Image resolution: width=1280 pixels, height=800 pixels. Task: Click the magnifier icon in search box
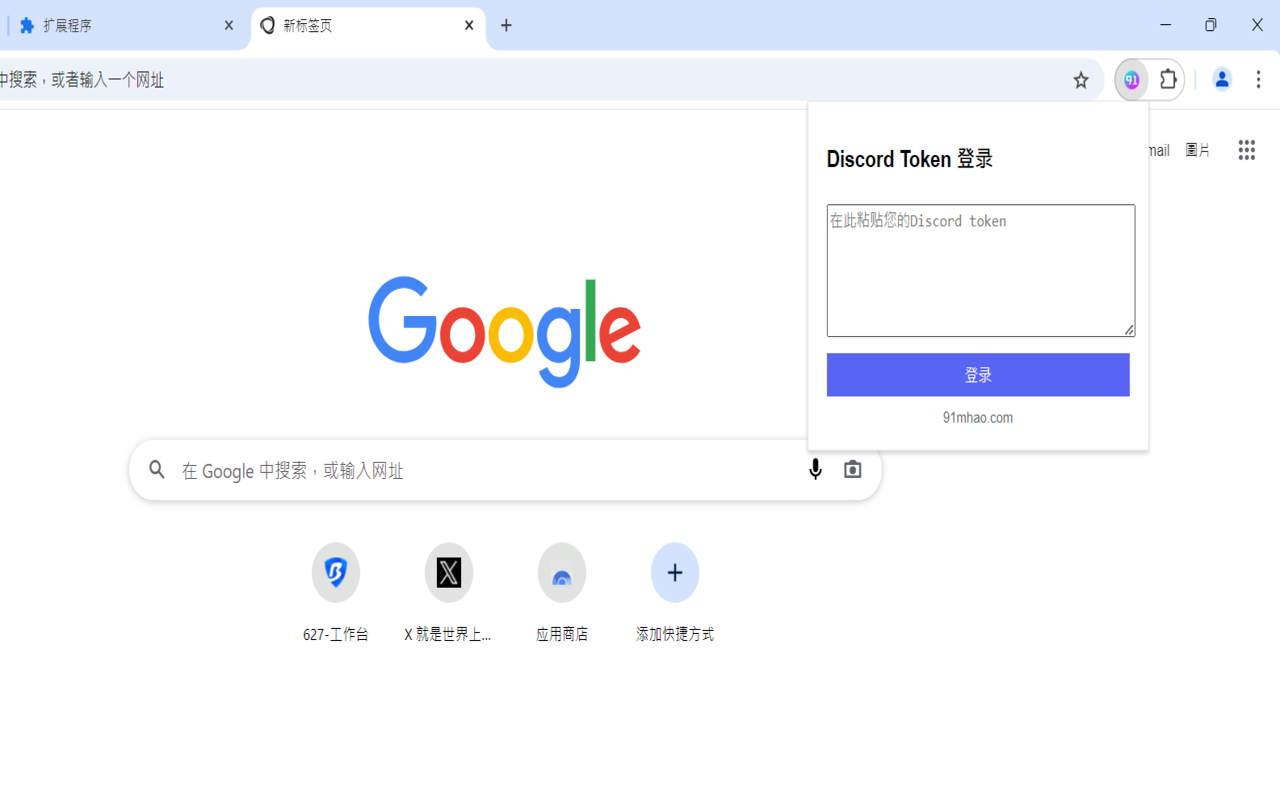[x=157, y=469]
